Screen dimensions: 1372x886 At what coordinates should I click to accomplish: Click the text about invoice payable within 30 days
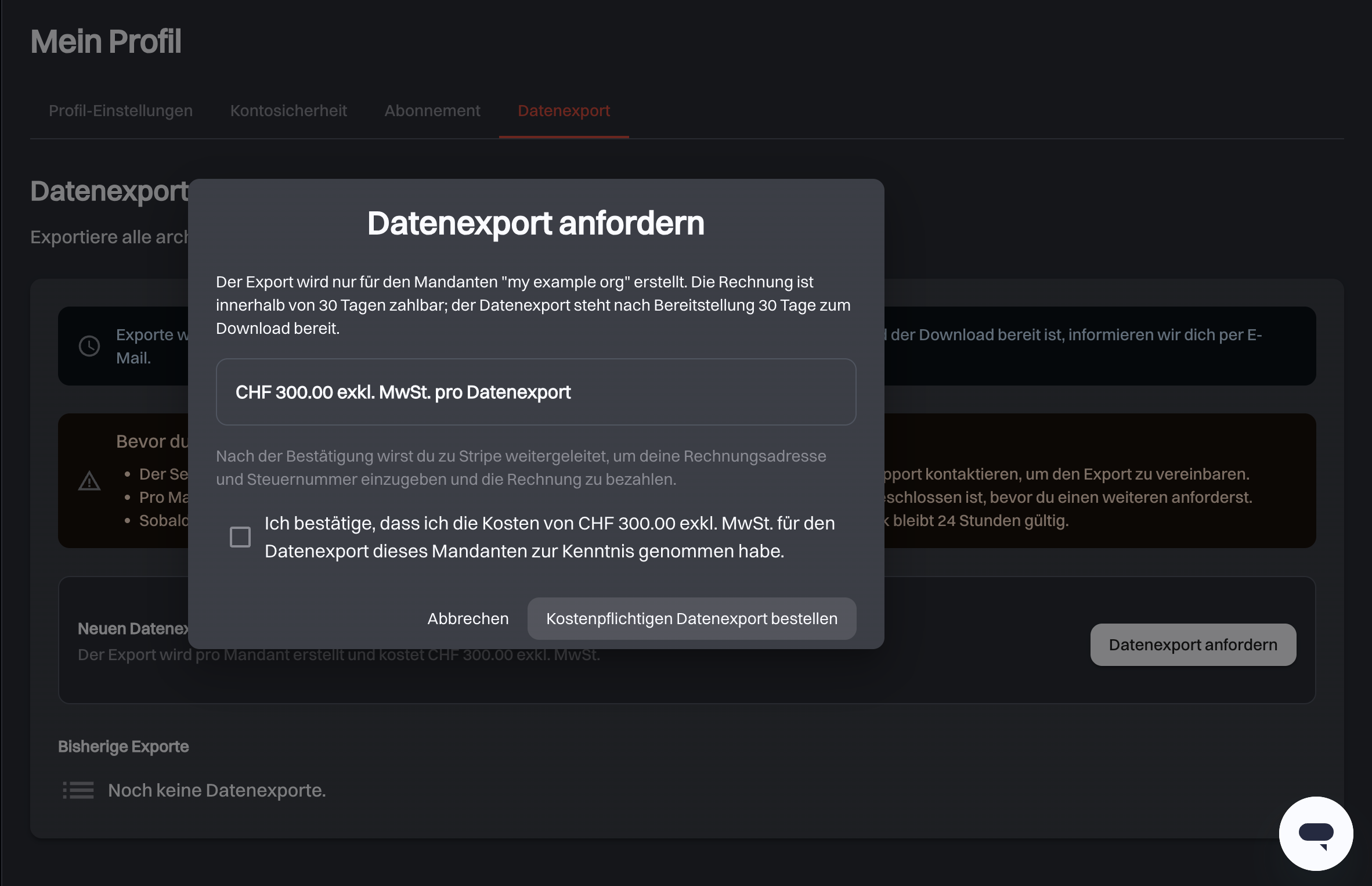(x=533, y=305)
